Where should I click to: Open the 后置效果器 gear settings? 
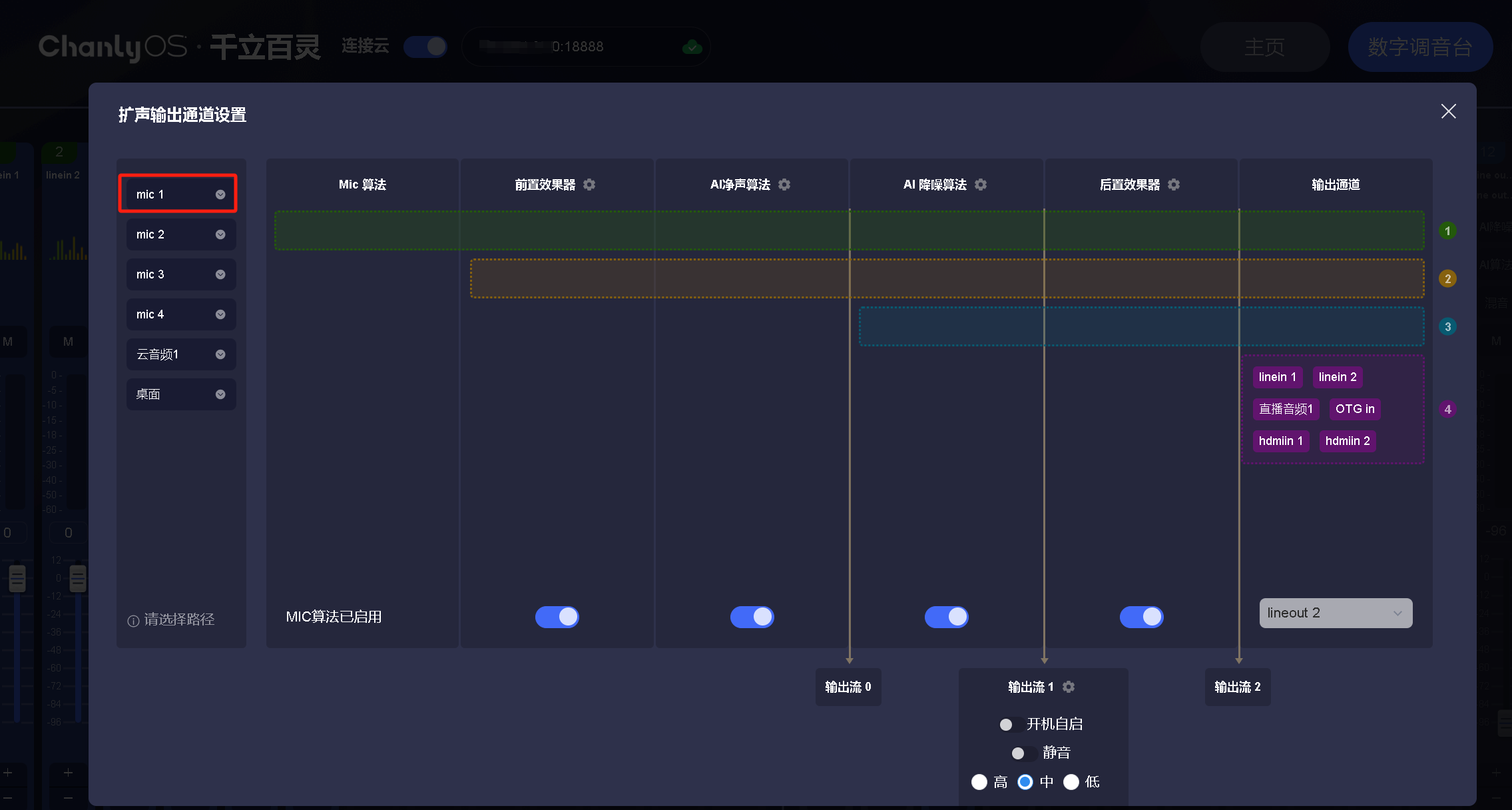[1174, 185]
